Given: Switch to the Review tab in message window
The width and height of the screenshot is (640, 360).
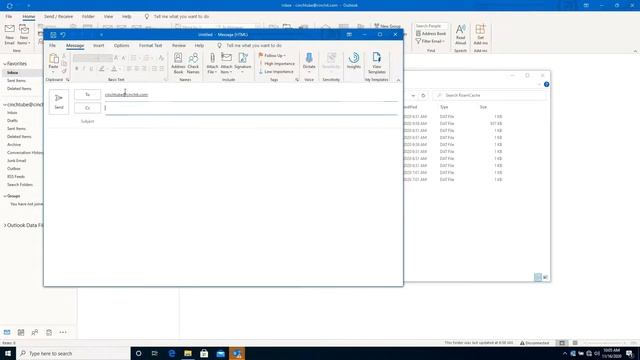Looking at the screenshot, I should click(179, 45).
